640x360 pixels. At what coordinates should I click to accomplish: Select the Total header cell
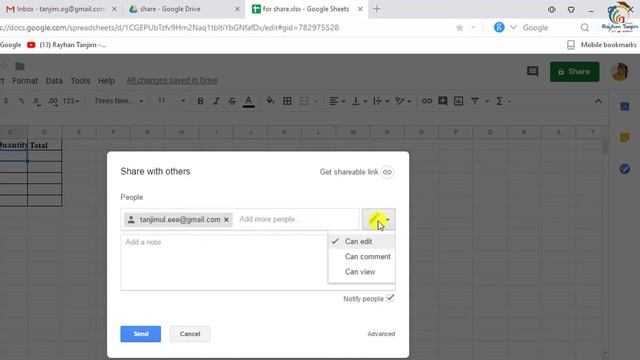[x=44, y=145]
